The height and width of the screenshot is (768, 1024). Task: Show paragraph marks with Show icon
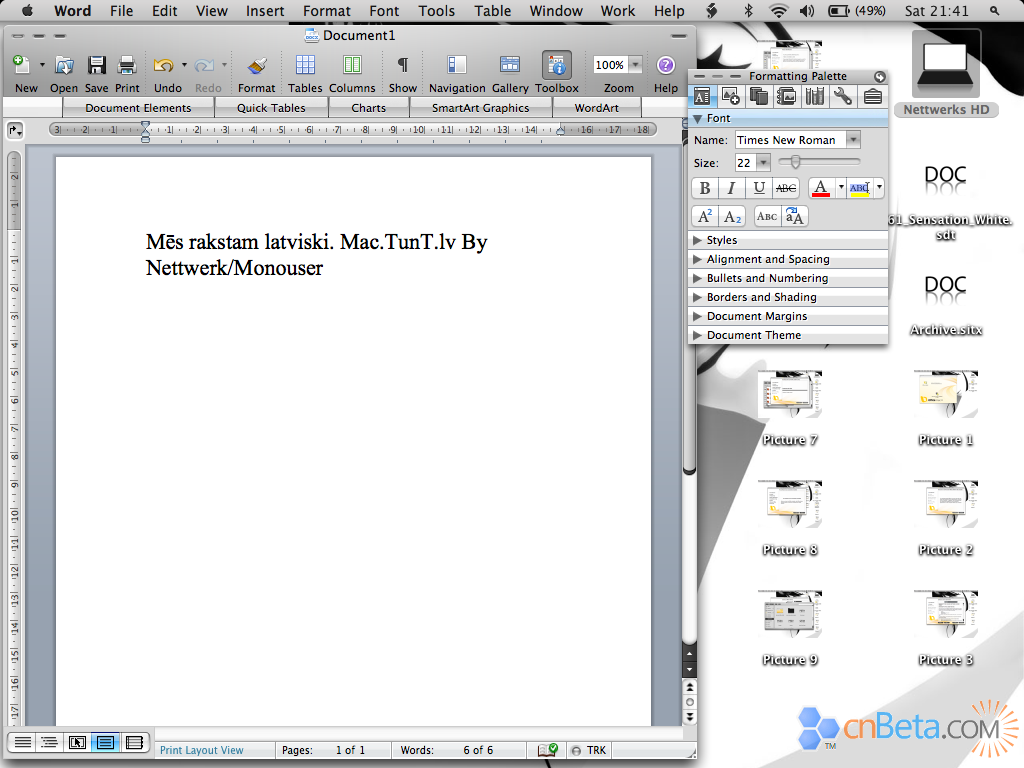click(403, 65)
